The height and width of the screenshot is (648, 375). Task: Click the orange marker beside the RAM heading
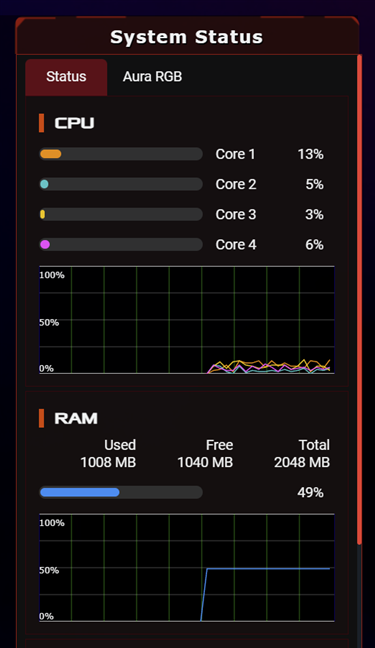click(41, 418)
